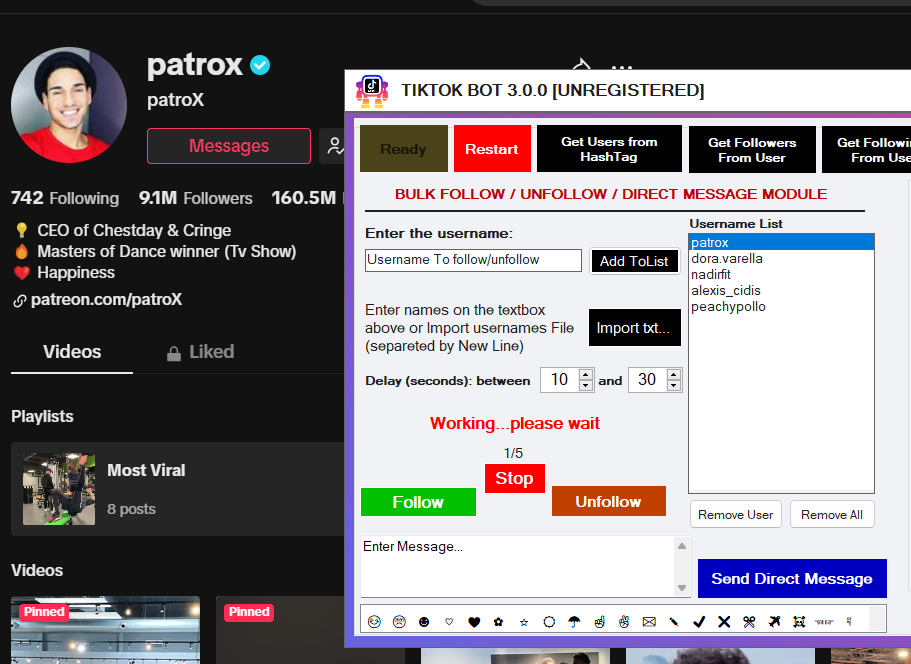Screen dimensions: 911x664
Task: Insert the outlined star symbol
Action: [524, 622]
